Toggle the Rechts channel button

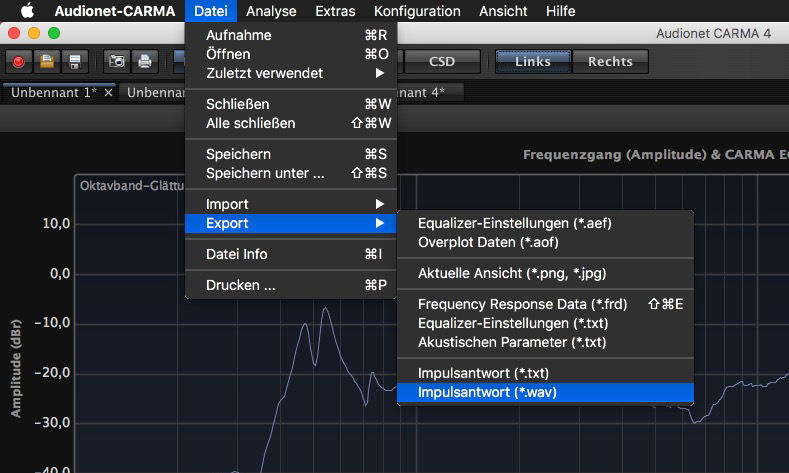click(x=610, y=61)
